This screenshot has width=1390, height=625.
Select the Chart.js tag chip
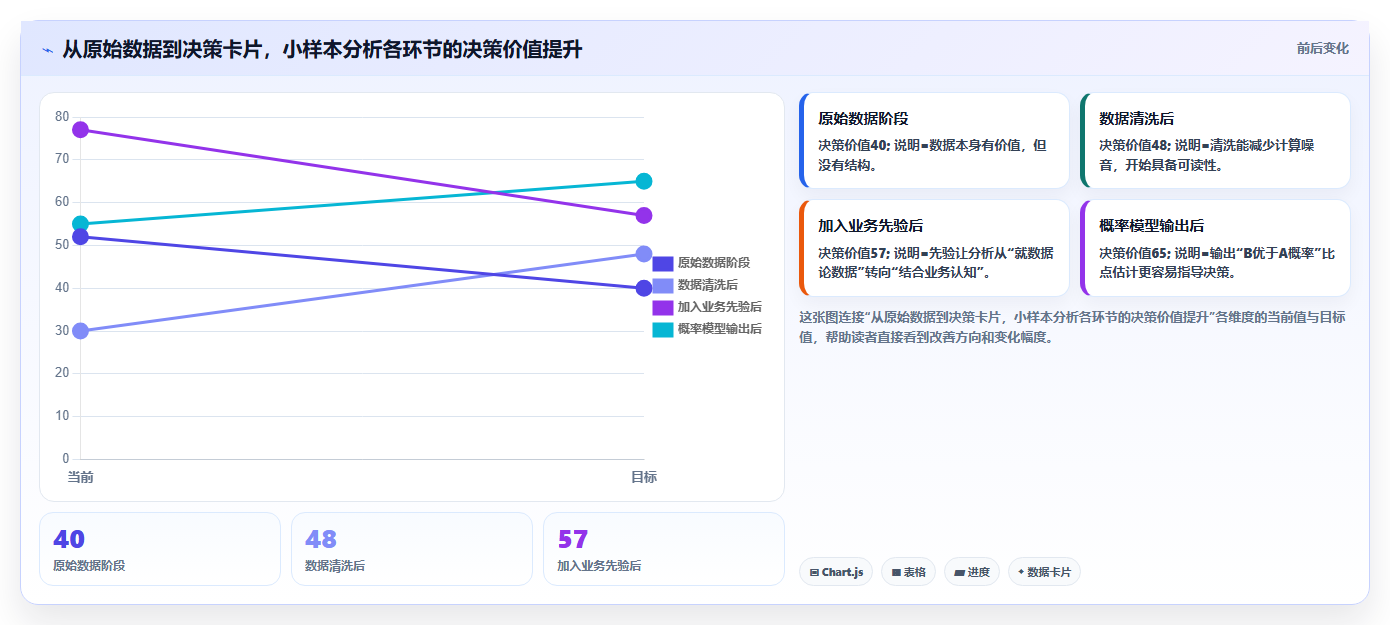tap(836, 572)
